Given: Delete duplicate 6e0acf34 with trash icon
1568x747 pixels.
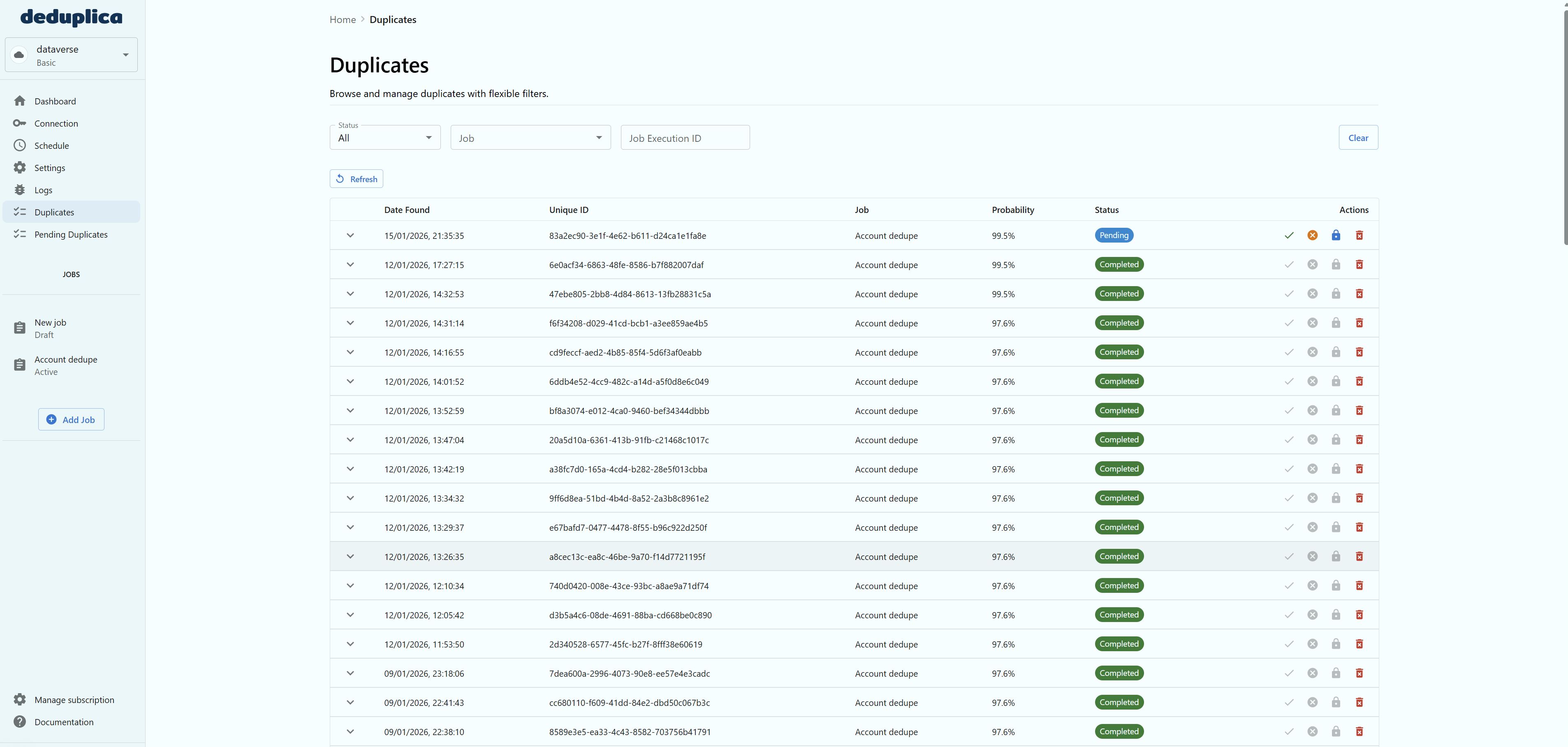Looking at the screenshot, I should pos(1359,265).
